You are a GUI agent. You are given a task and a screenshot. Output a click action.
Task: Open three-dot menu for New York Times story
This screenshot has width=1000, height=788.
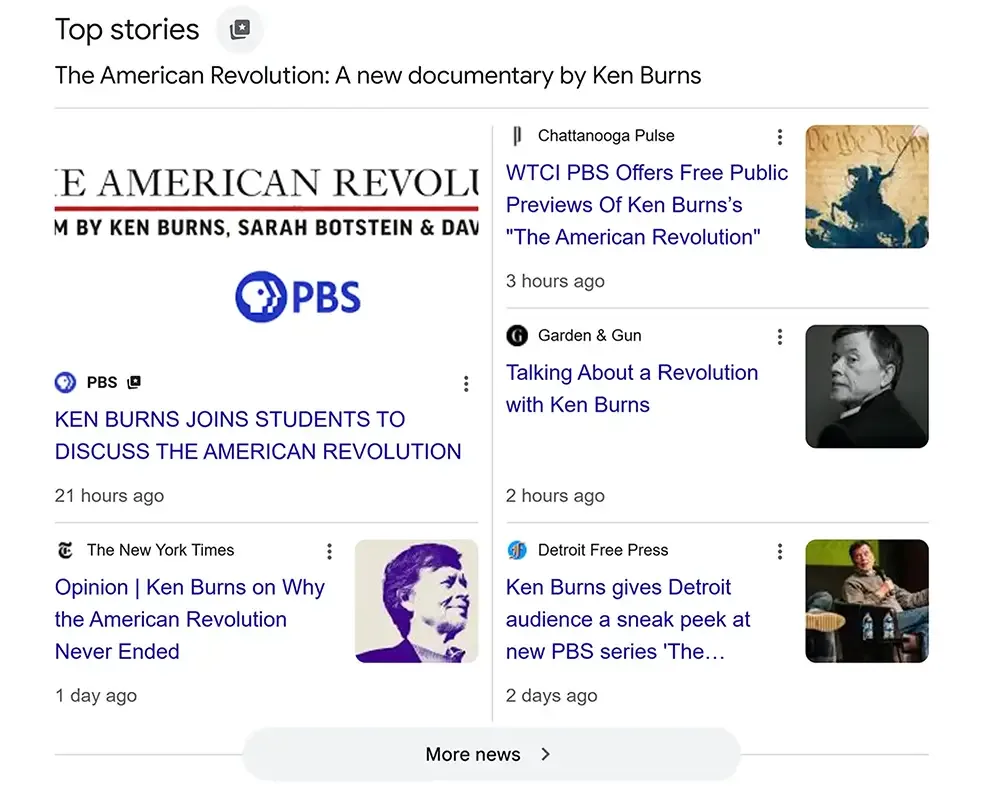[329, 551]
